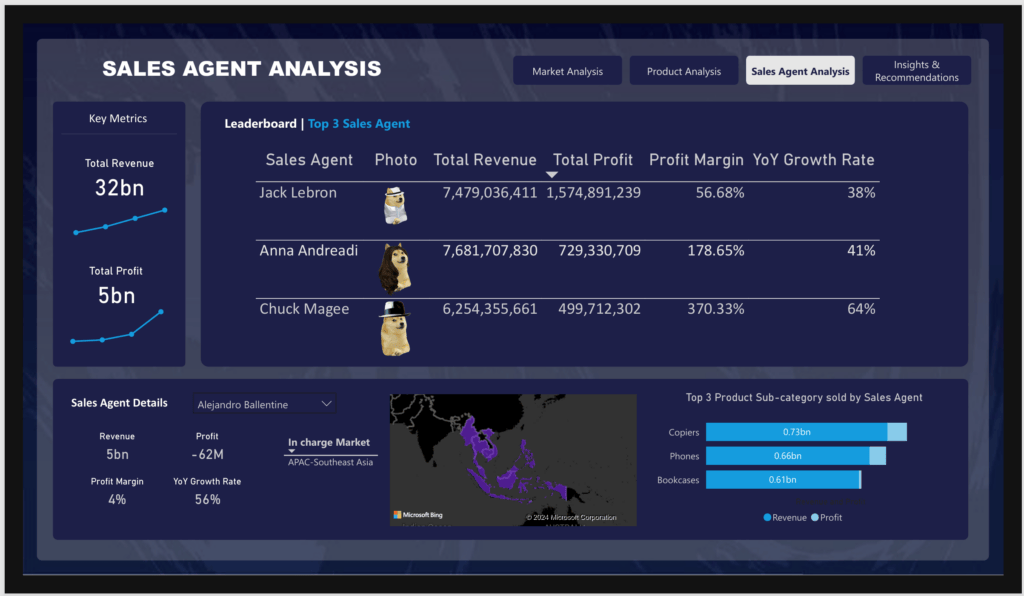The width and height of the screenshot is (1024, 596).
Task: Click the Profit legend text
Action: [x=831, y=518]
